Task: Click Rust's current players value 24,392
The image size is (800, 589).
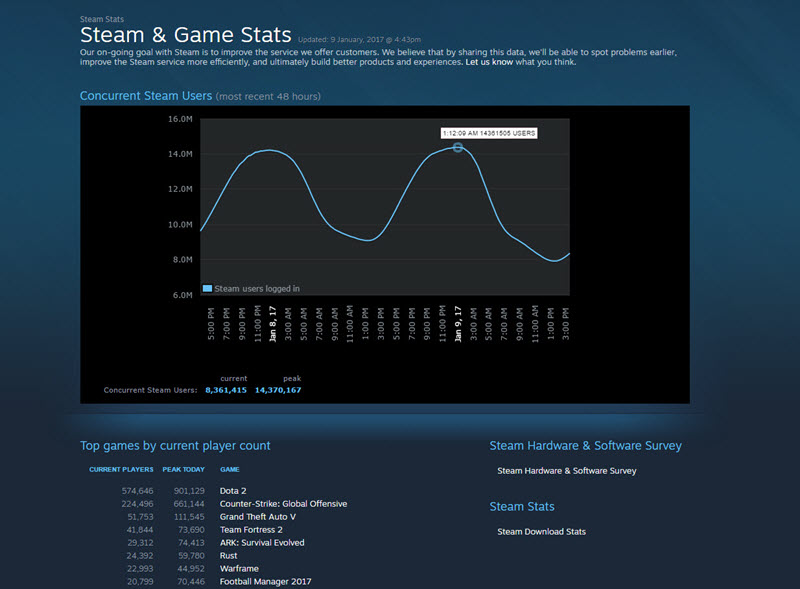Action: [140, 556]
